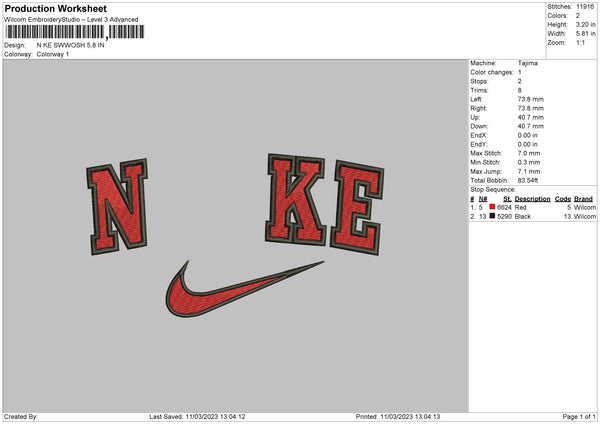Image resolution: width=600 pixels, height=424 pixels.
Task: Click the Zoom value 1:1
Action: 580,42
